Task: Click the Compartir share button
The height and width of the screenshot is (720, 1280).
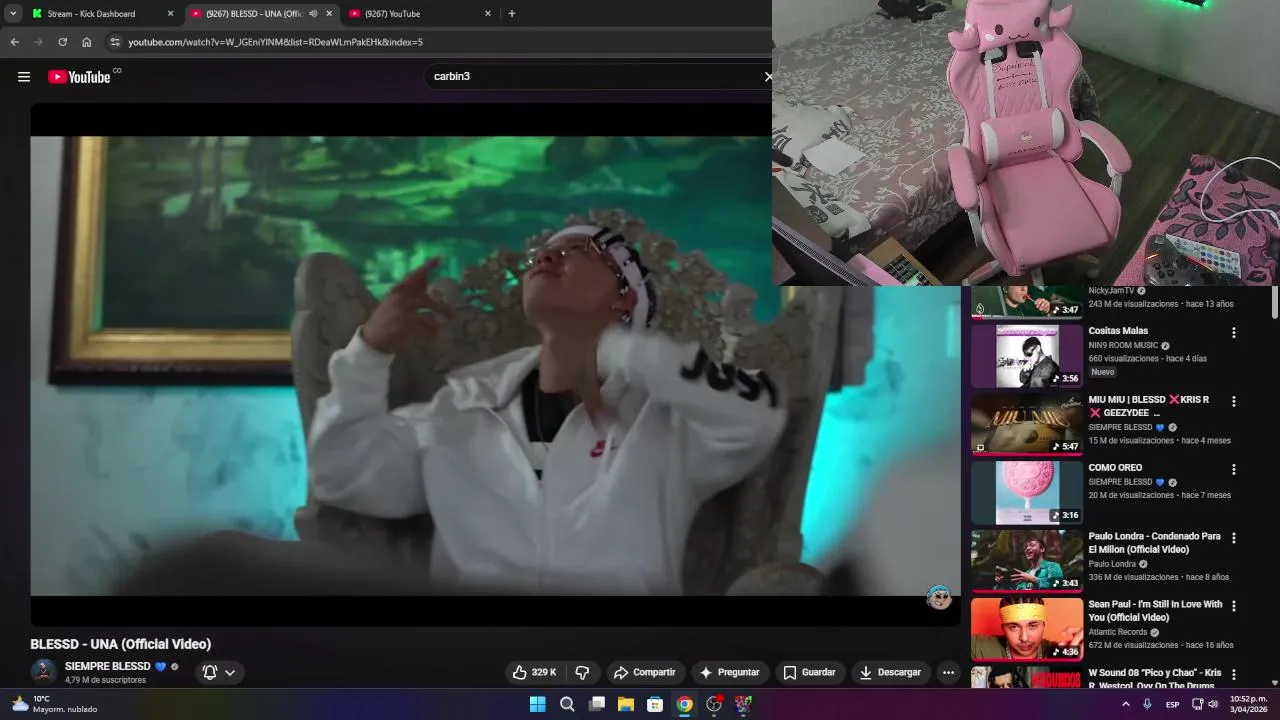Action: (645, 672)
